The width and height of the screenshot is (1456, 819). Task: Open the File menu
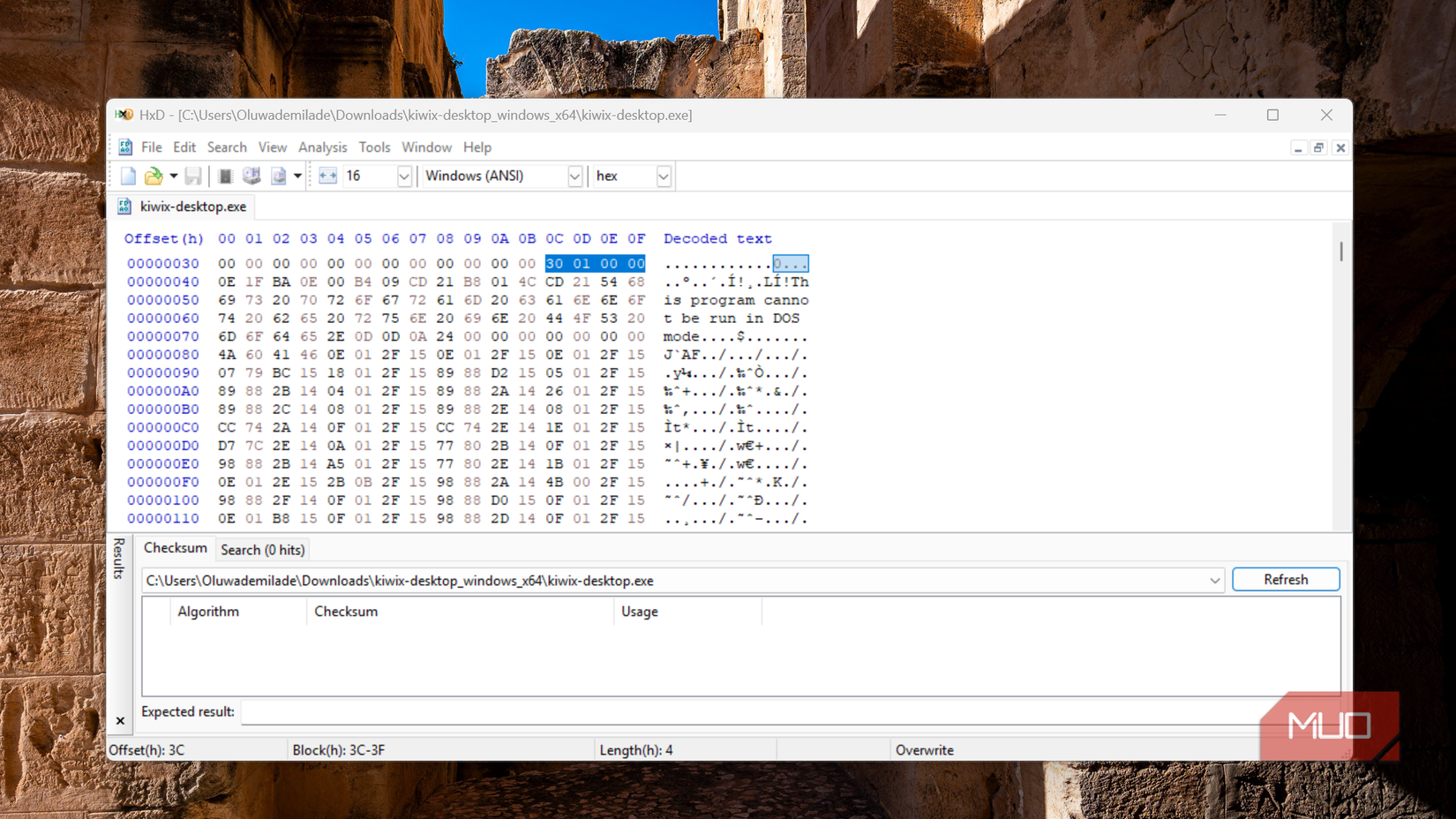click(152, 147)
